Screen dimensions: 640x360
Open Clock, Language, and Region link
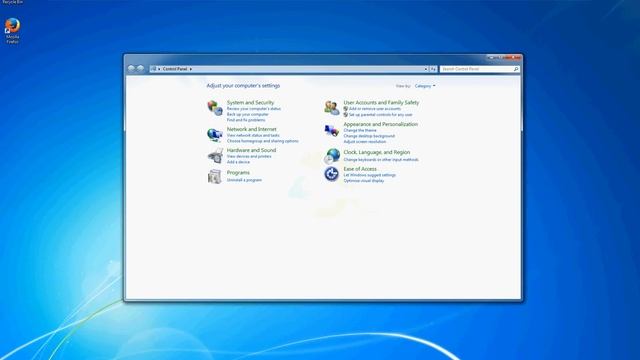click(x=377, y=152)
